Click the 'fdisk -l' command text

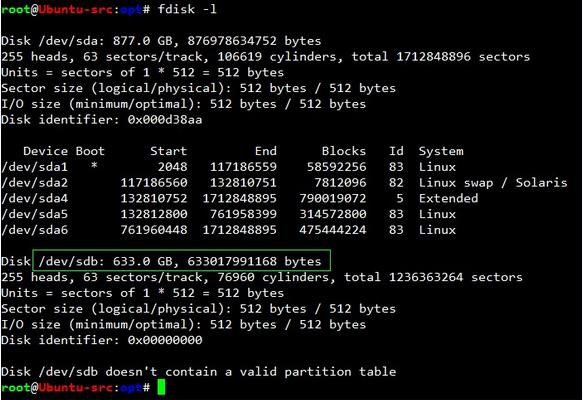tap(187, 9)
